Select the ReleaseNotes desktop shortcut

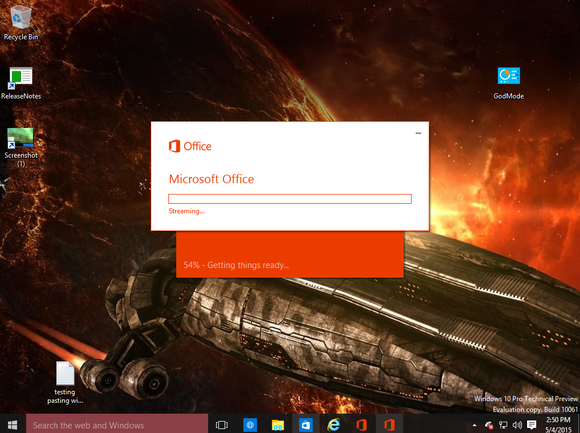[x=21, y=83]
